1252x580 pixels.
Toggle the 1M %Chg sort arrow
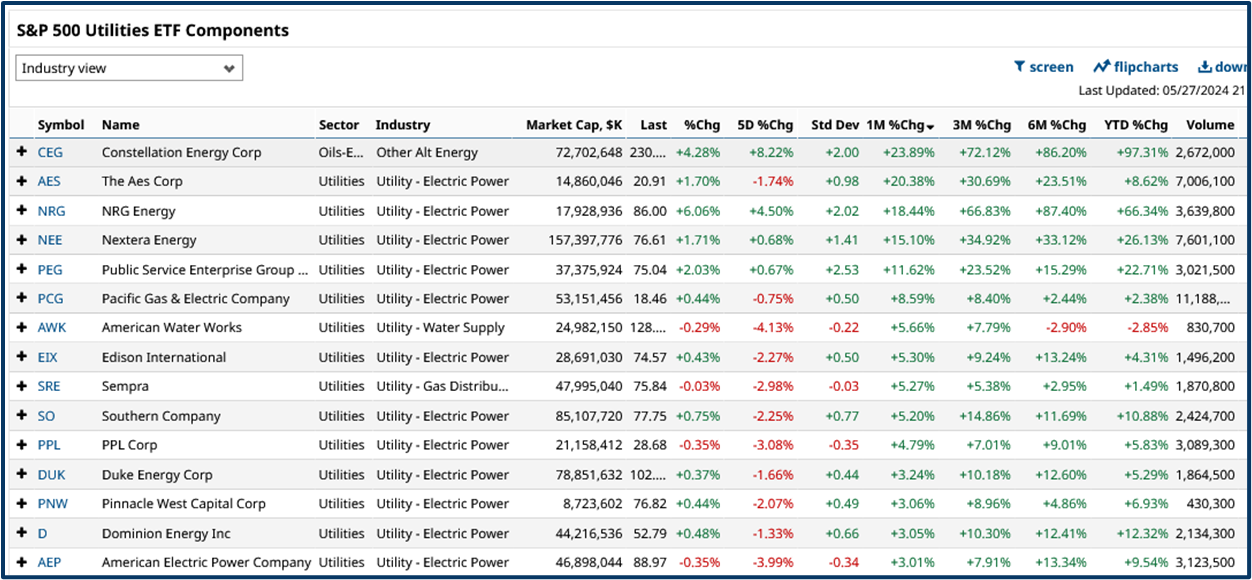(932, 124)
